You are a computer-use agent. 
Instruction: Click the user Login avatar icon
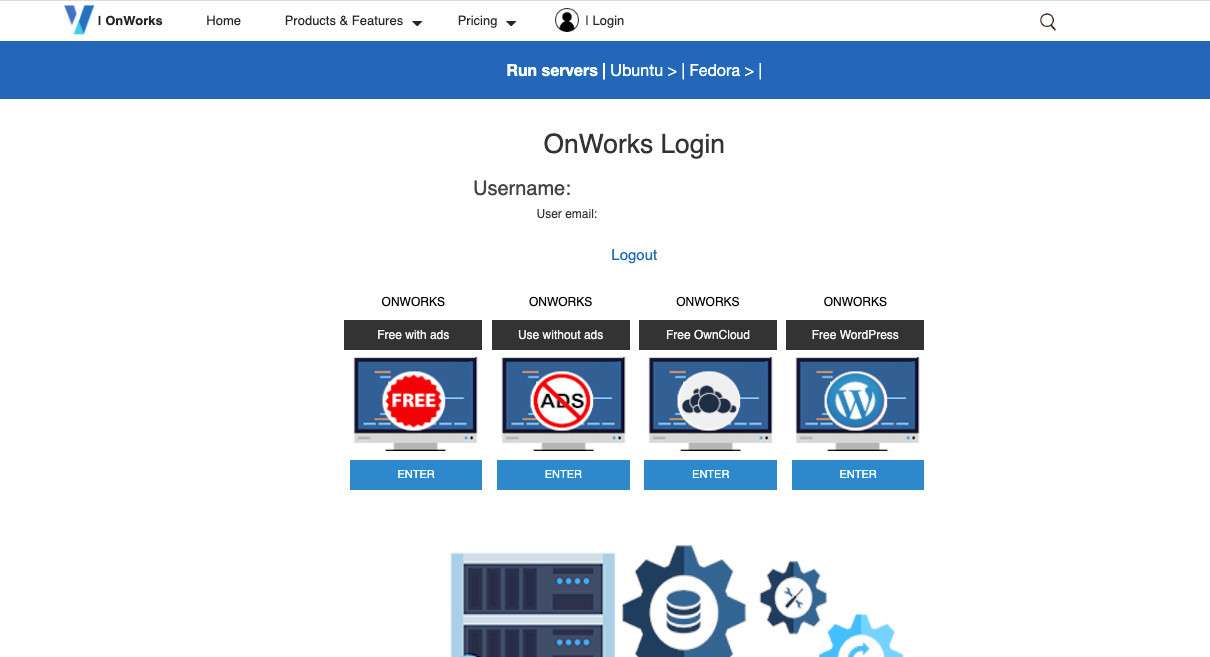566,20
